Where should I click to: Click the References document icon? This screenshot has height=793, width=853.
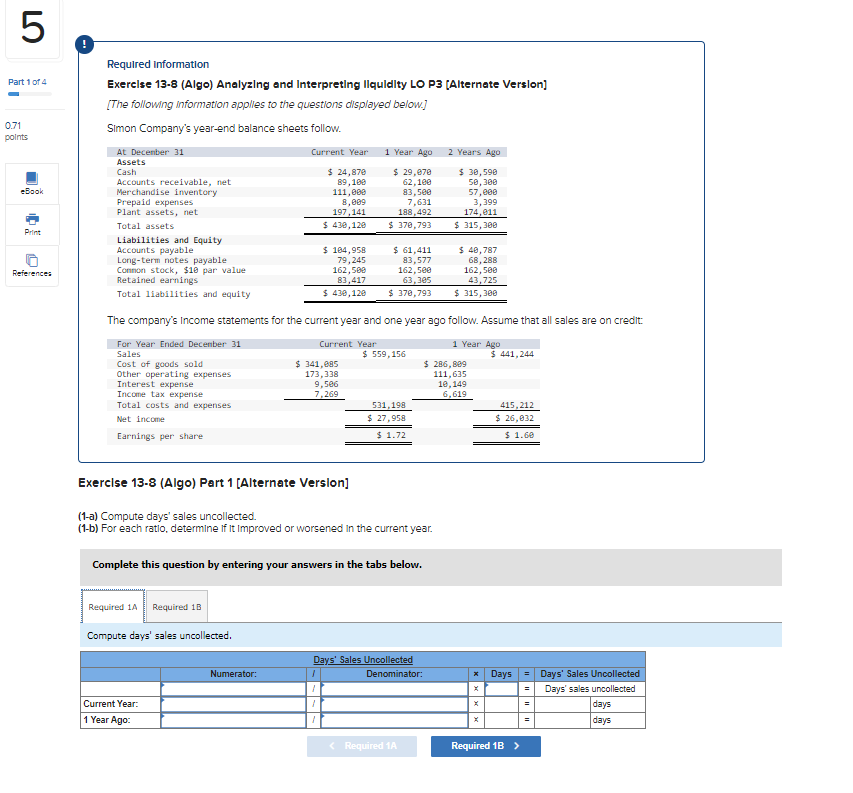(x=31, y=259)
